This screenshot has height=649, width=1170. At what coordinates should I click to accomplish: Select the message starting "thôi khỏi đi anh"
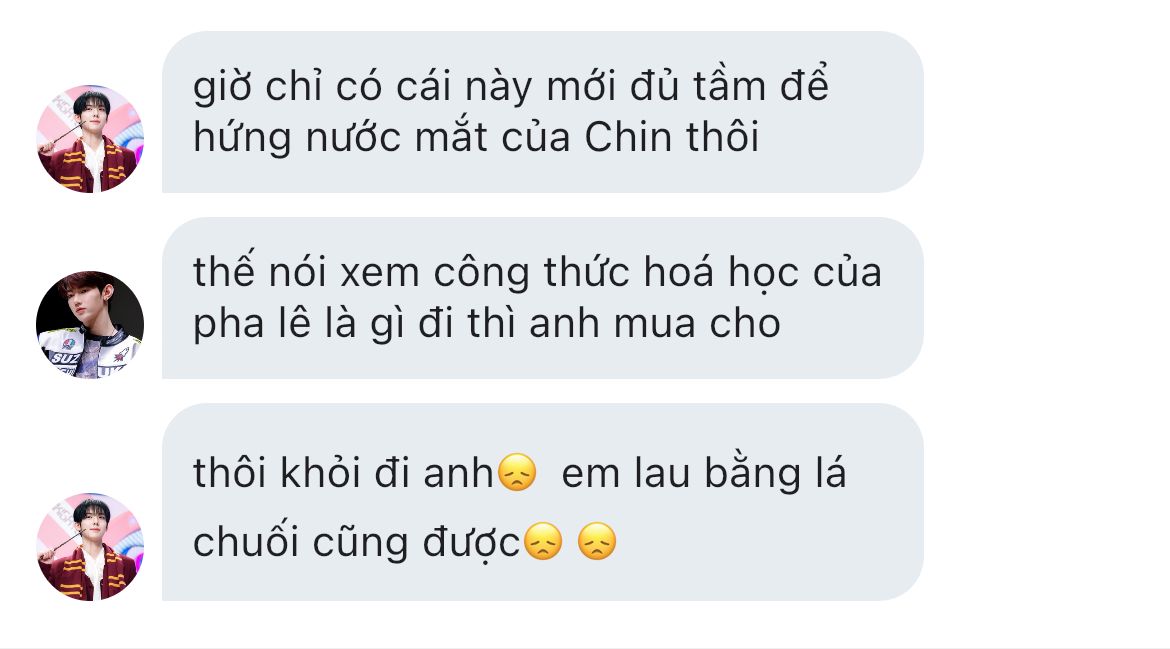pyautogui.click(x=542, y=502)
